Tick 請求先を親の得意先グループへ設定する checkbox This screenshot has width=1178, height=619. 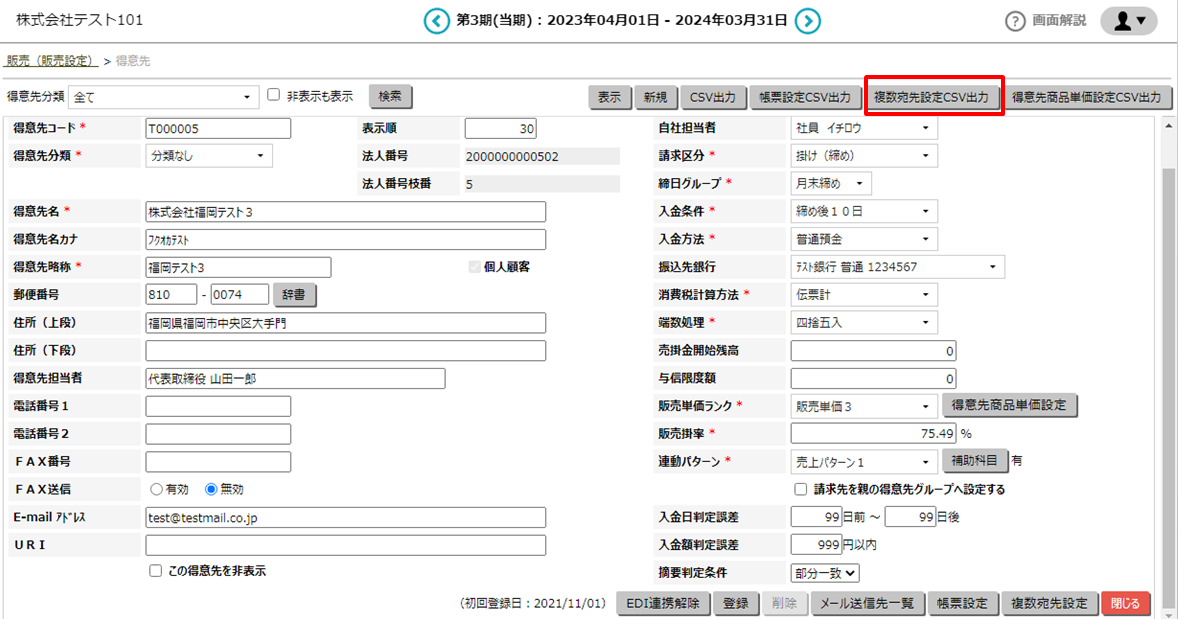click(800, 490)
